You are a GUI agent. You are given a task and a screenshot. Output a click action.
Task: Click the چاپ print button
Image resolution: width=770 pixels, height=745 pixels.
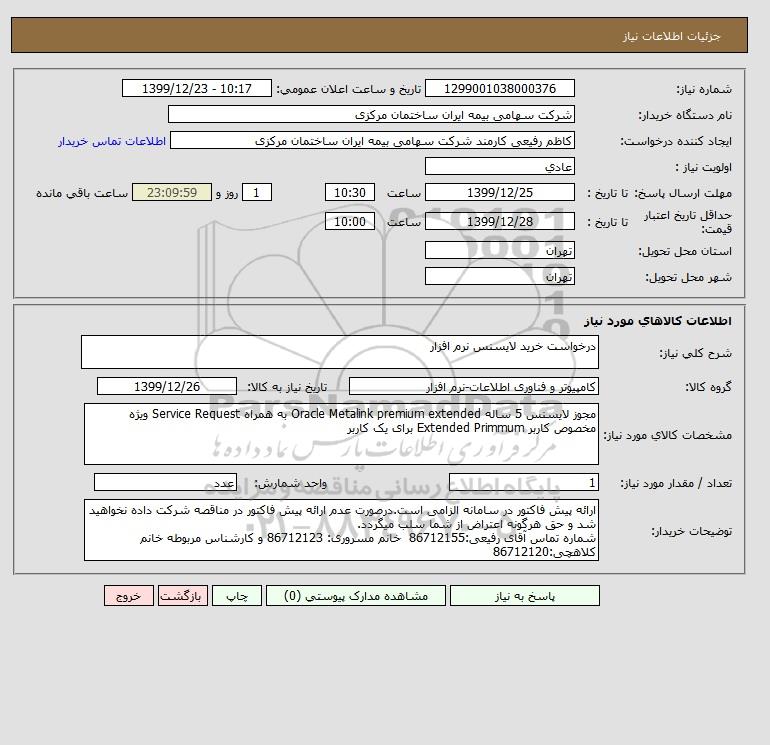[237, 596]
